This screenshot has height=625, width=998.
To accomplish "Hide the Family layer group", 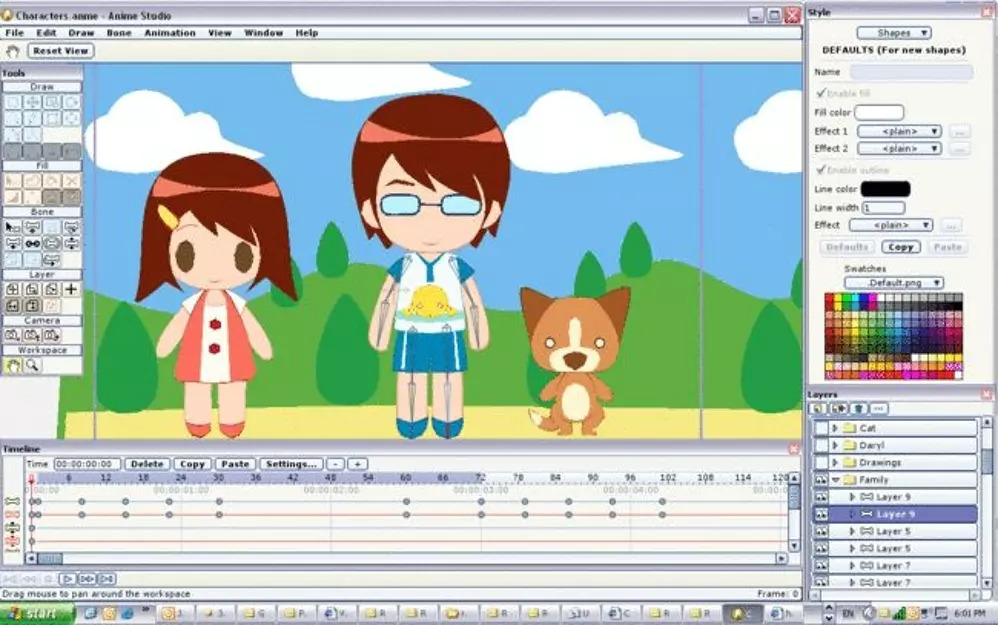I will click(x=821, y=480).
